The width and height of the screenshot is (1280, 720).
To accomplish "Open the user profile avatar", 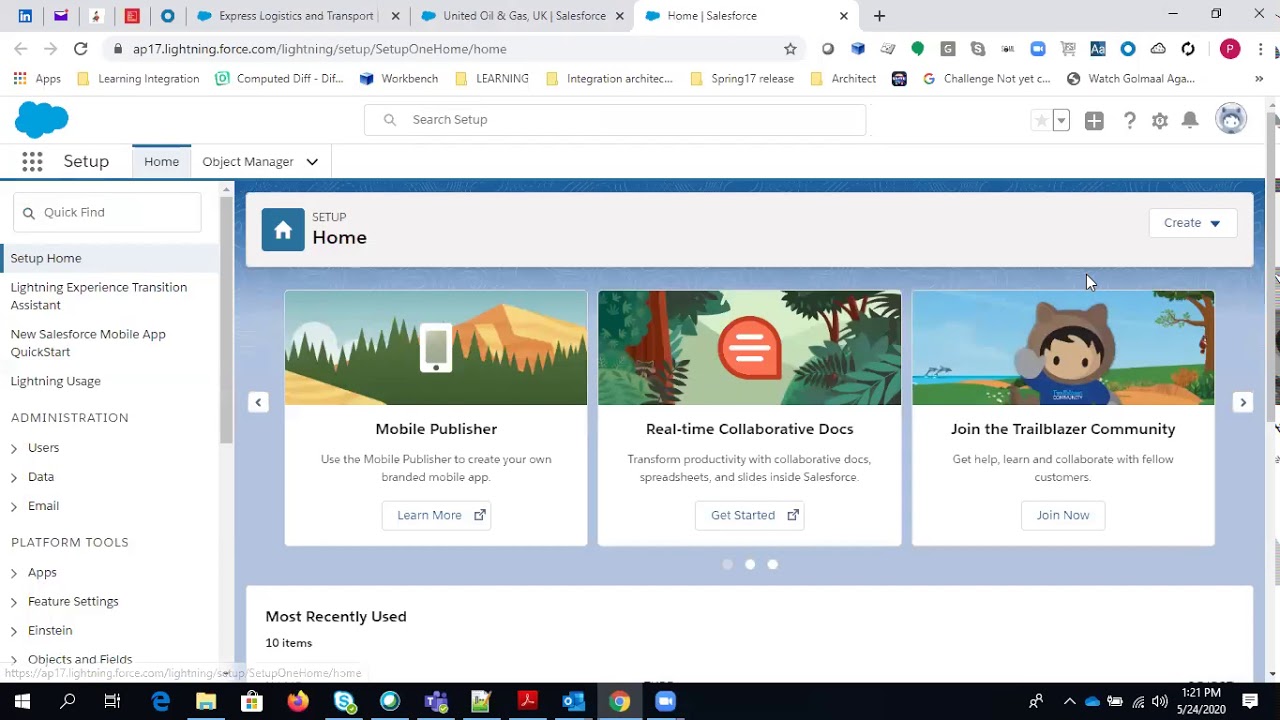I will pos(1231,119).
